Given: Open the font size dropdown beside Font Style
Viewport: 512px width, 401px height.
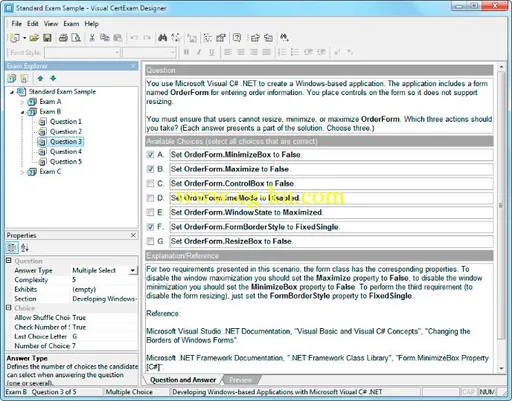Looking at the screenshot, I should point(172,53).
